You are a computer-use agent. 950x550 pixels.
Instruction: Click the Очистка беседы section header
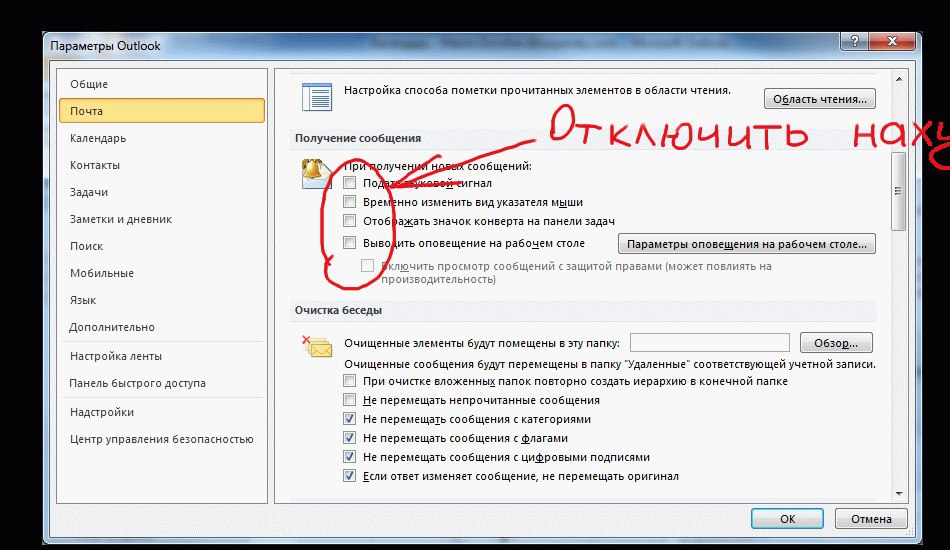(x=338, y=310)
